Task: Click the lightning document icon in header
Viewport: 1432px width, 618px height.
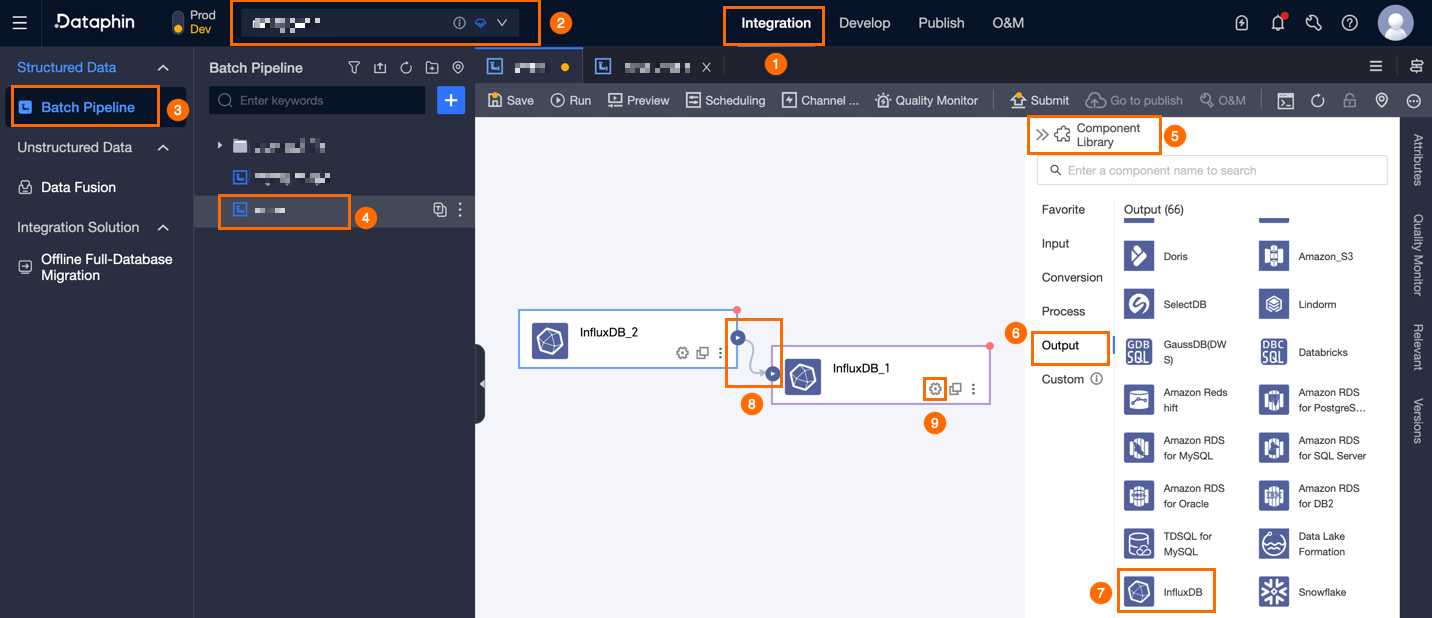Action: click(x=1242, y=23)
